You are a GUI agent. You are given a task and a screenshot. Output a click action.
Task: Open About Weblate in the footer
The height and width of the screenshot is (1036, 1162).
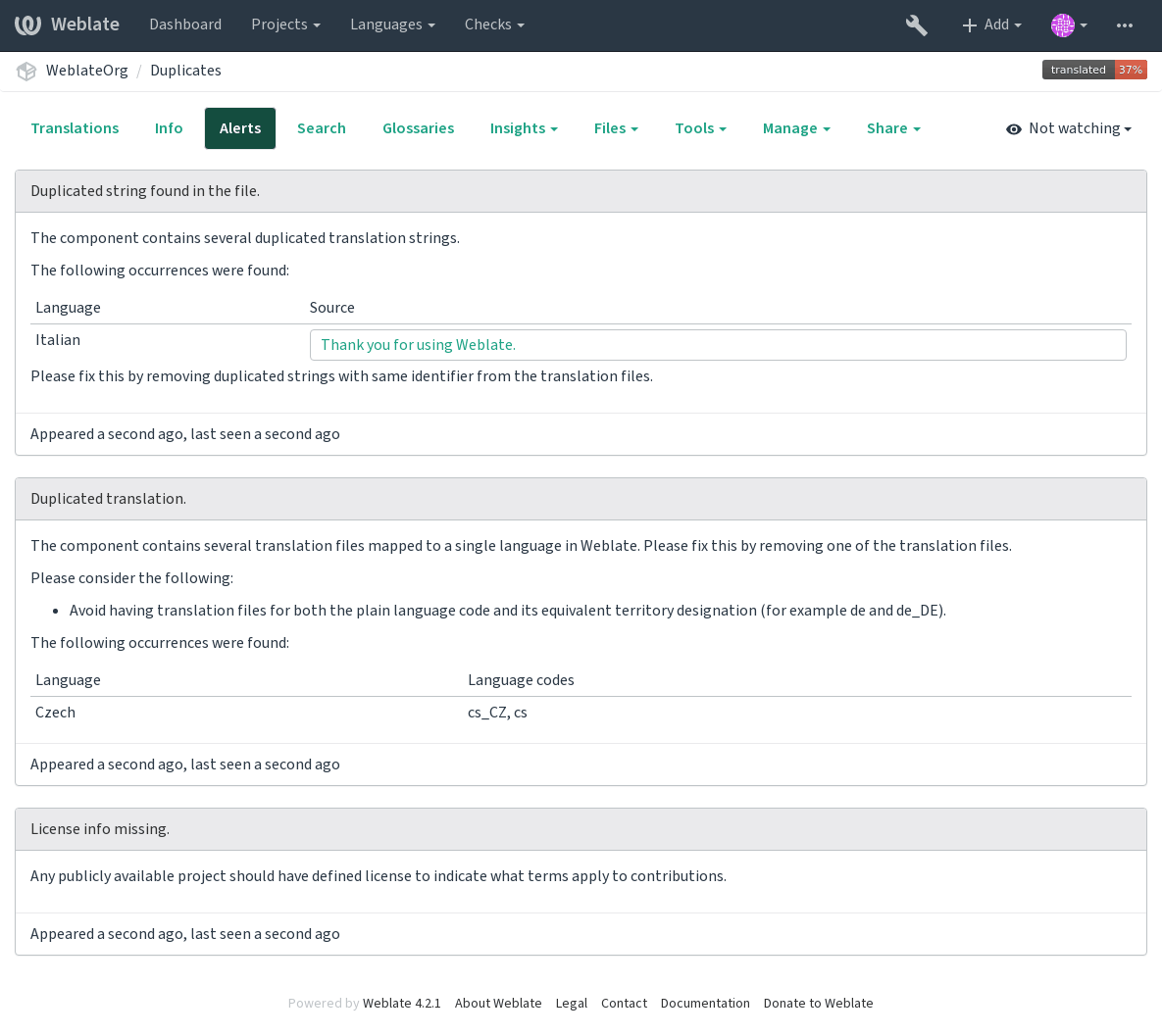click(498, 1004)
